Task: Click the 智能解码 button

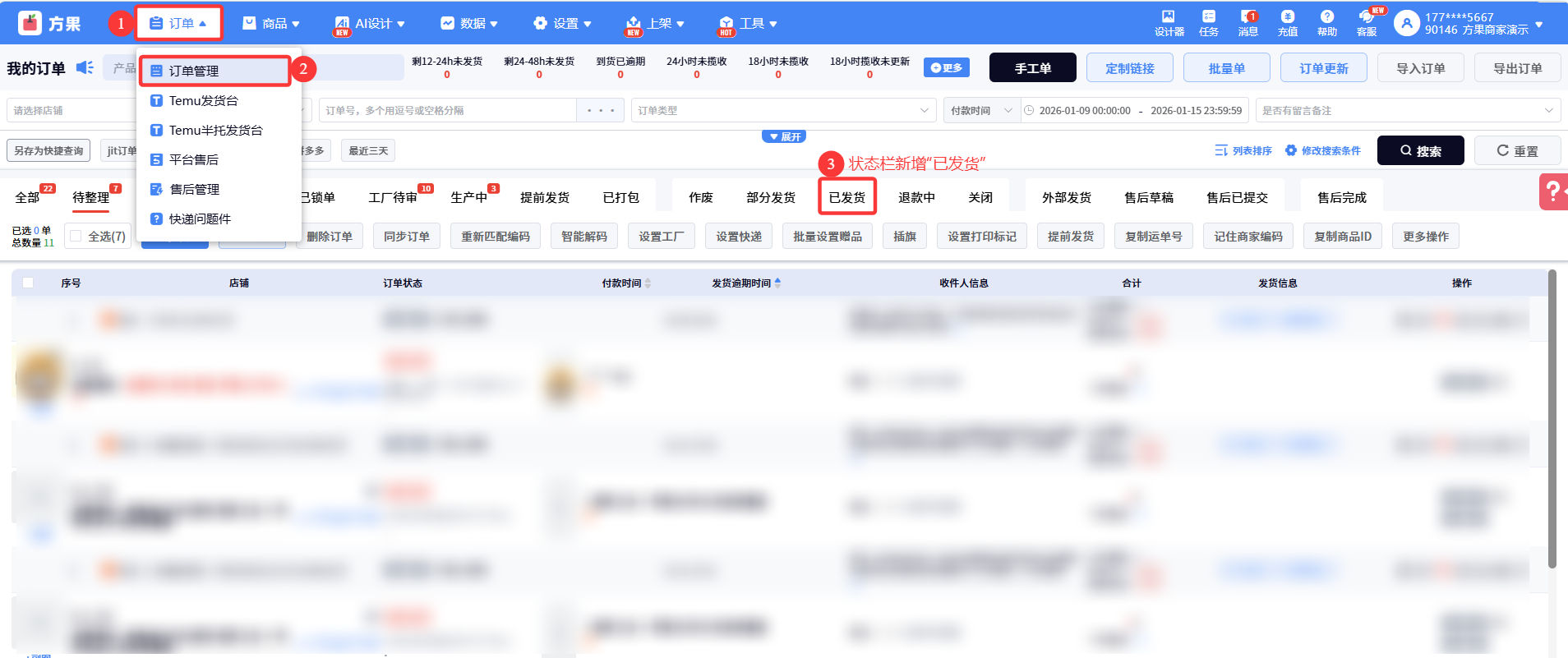Action: (584, 237)
